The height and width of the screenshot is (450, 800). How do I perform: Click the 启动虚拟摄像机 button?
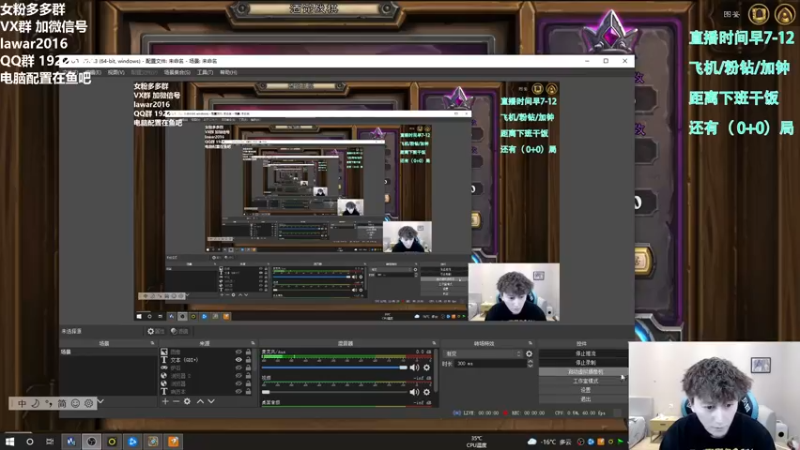click(584, 371)
